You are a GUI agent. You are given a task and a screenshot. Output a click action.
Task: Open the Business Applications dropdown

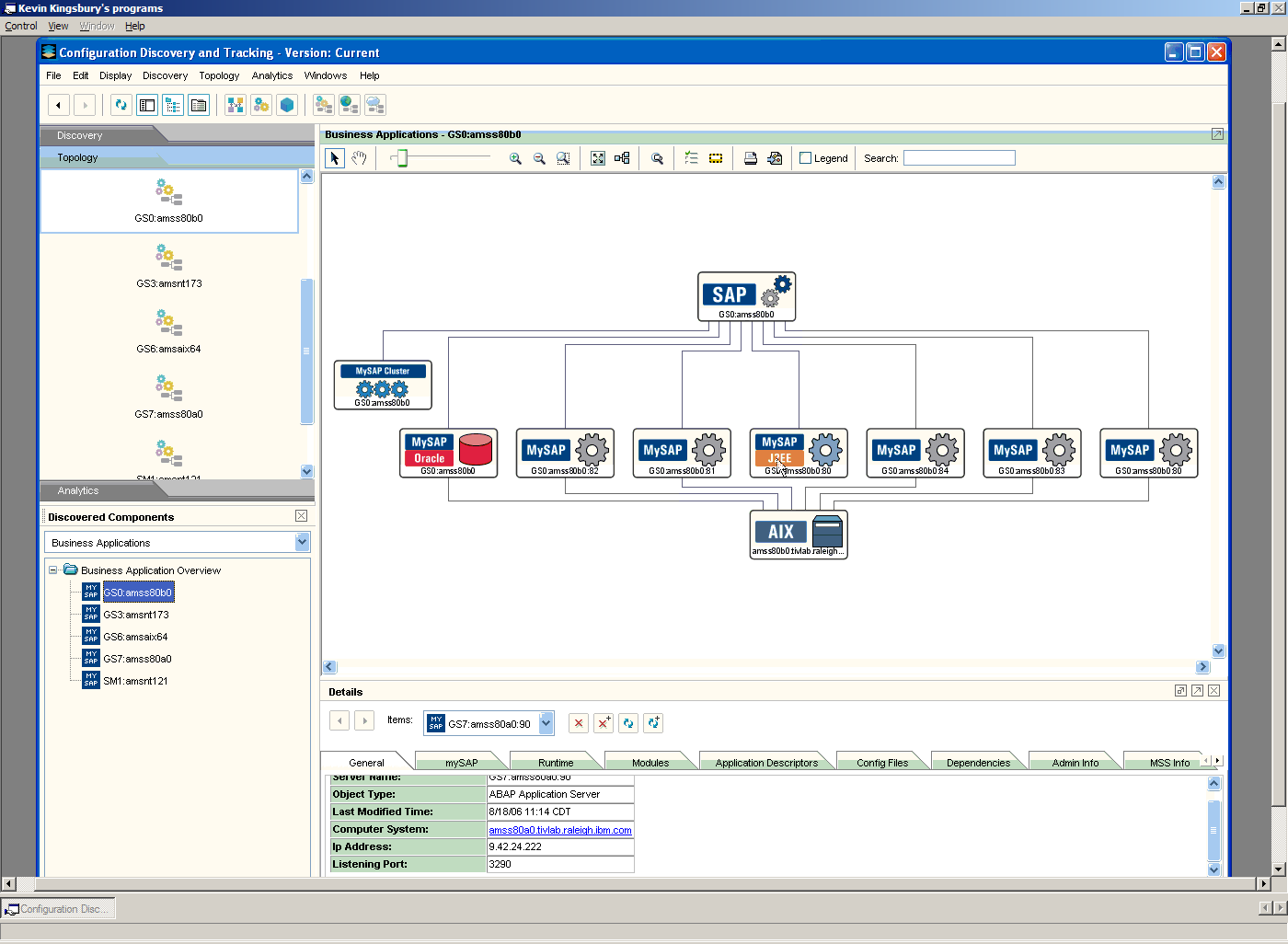coord(302,543)
